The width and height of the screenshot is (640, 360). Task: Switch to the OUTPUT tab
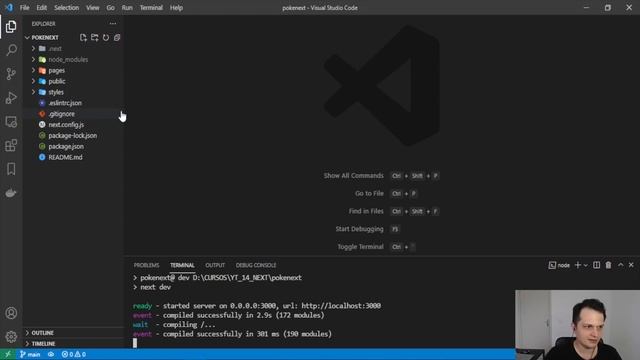tap(215, 265)
